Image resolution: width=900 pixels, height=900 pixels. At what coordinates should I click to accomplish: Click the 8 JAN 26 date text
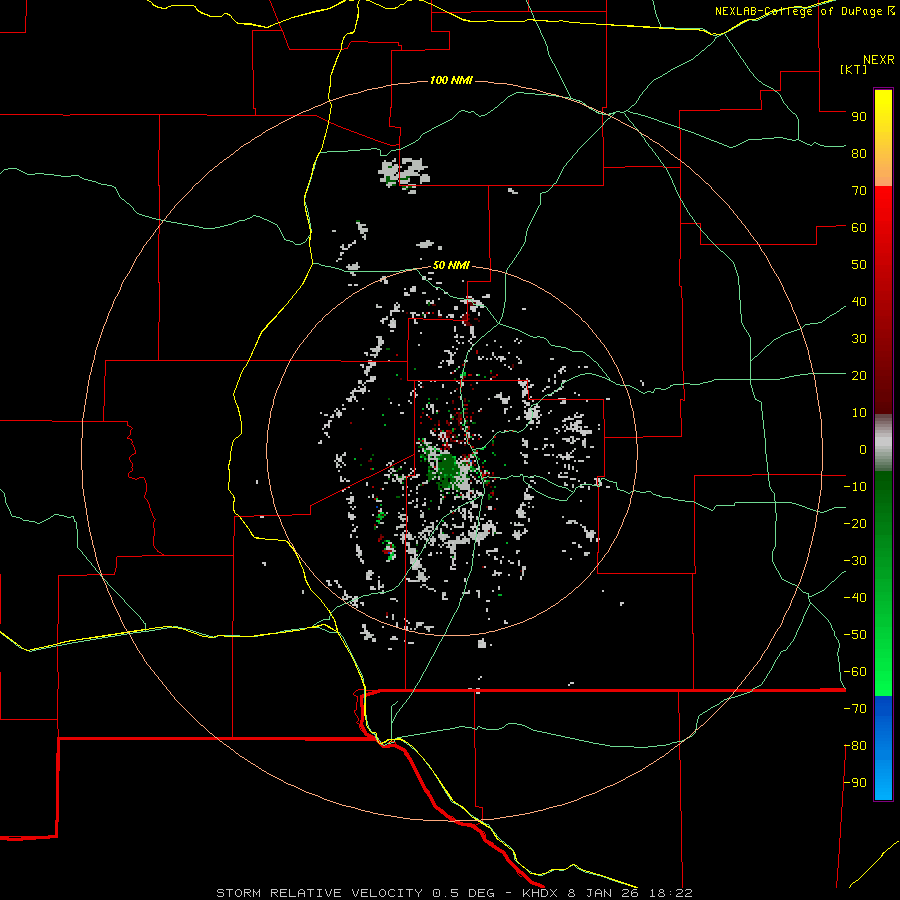(603, 893)
